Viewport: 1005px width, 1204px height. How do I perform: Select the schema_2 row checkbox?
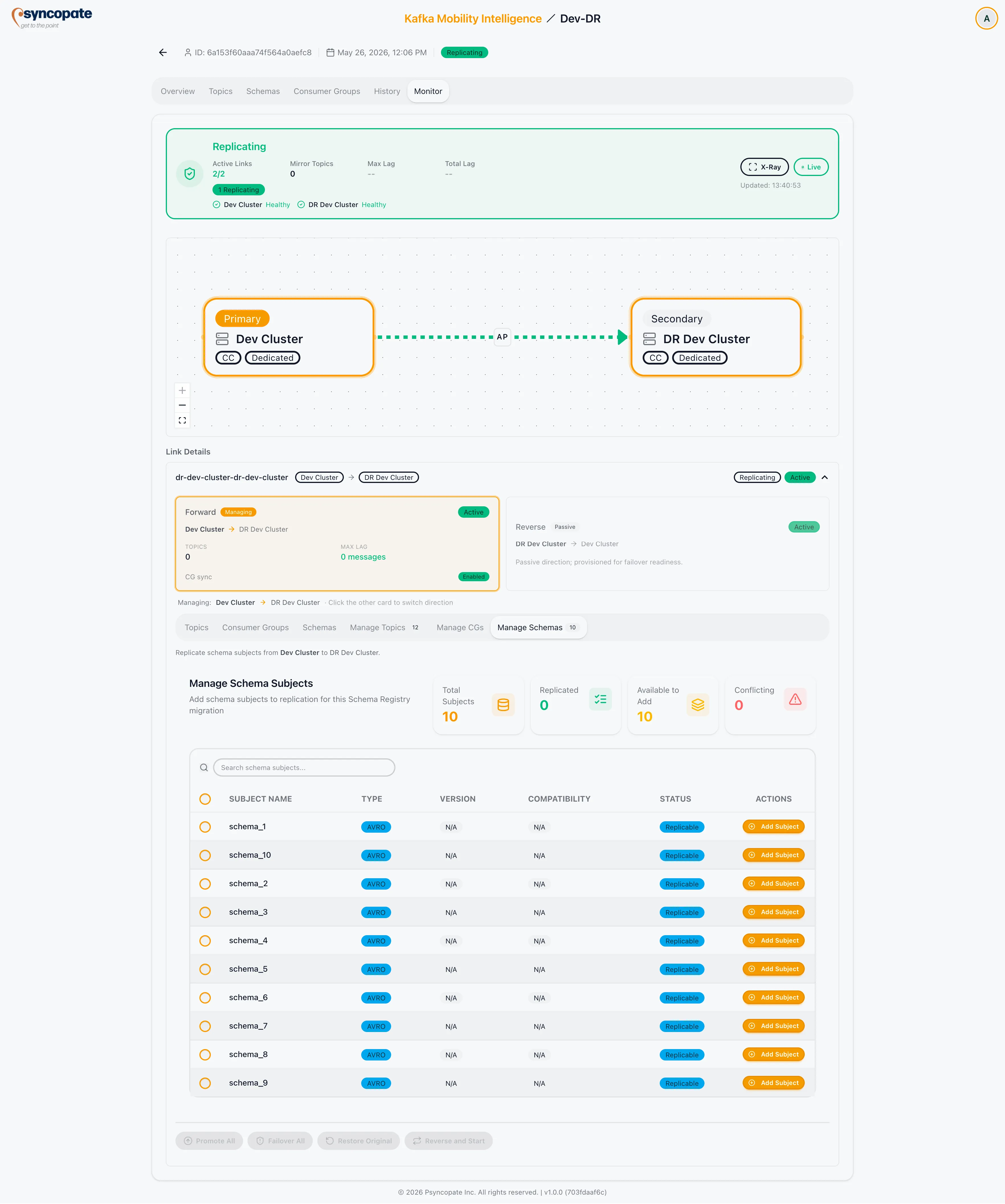pos(205,884)
